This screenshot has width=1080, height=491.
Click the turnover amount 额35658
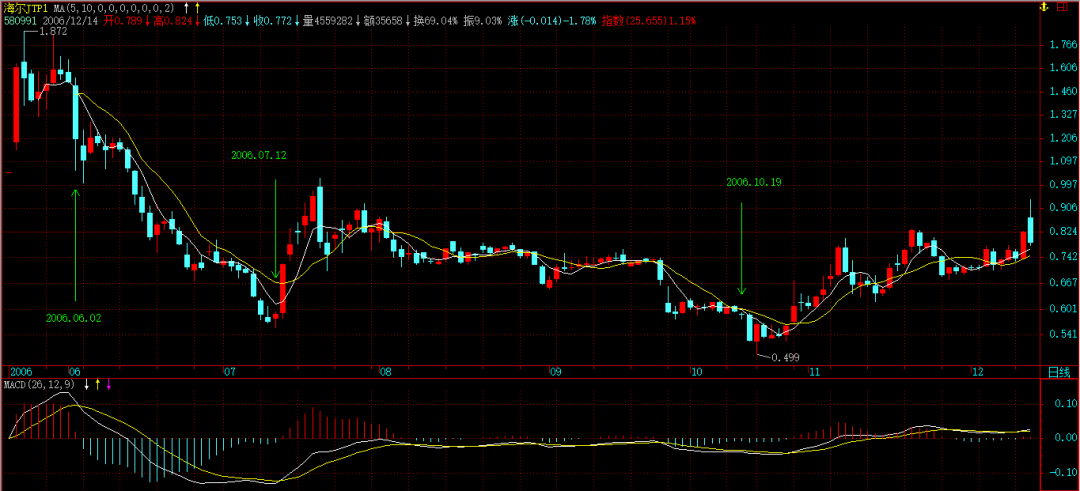383,21
